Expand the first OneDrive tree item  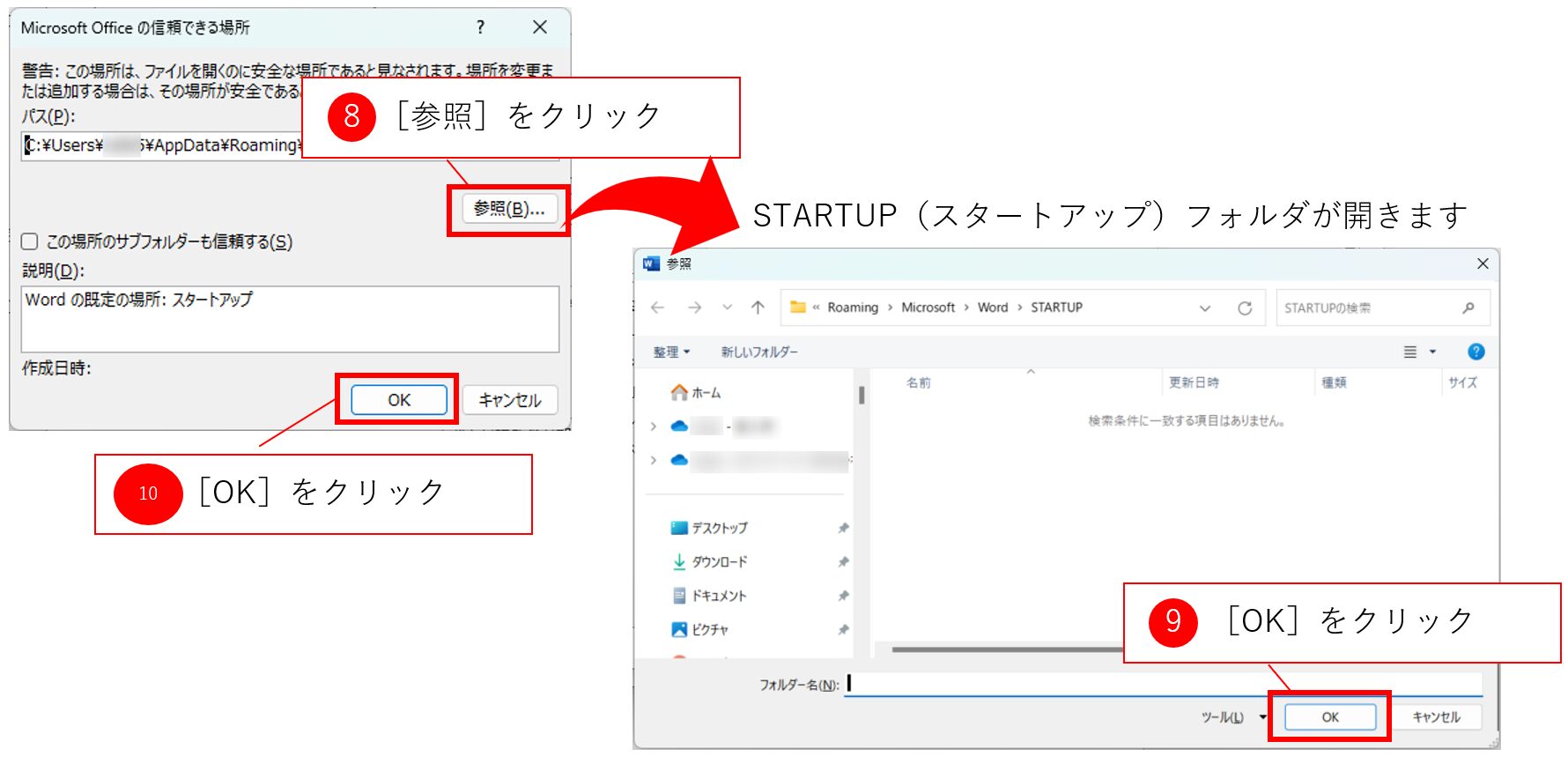coord(653,427)
